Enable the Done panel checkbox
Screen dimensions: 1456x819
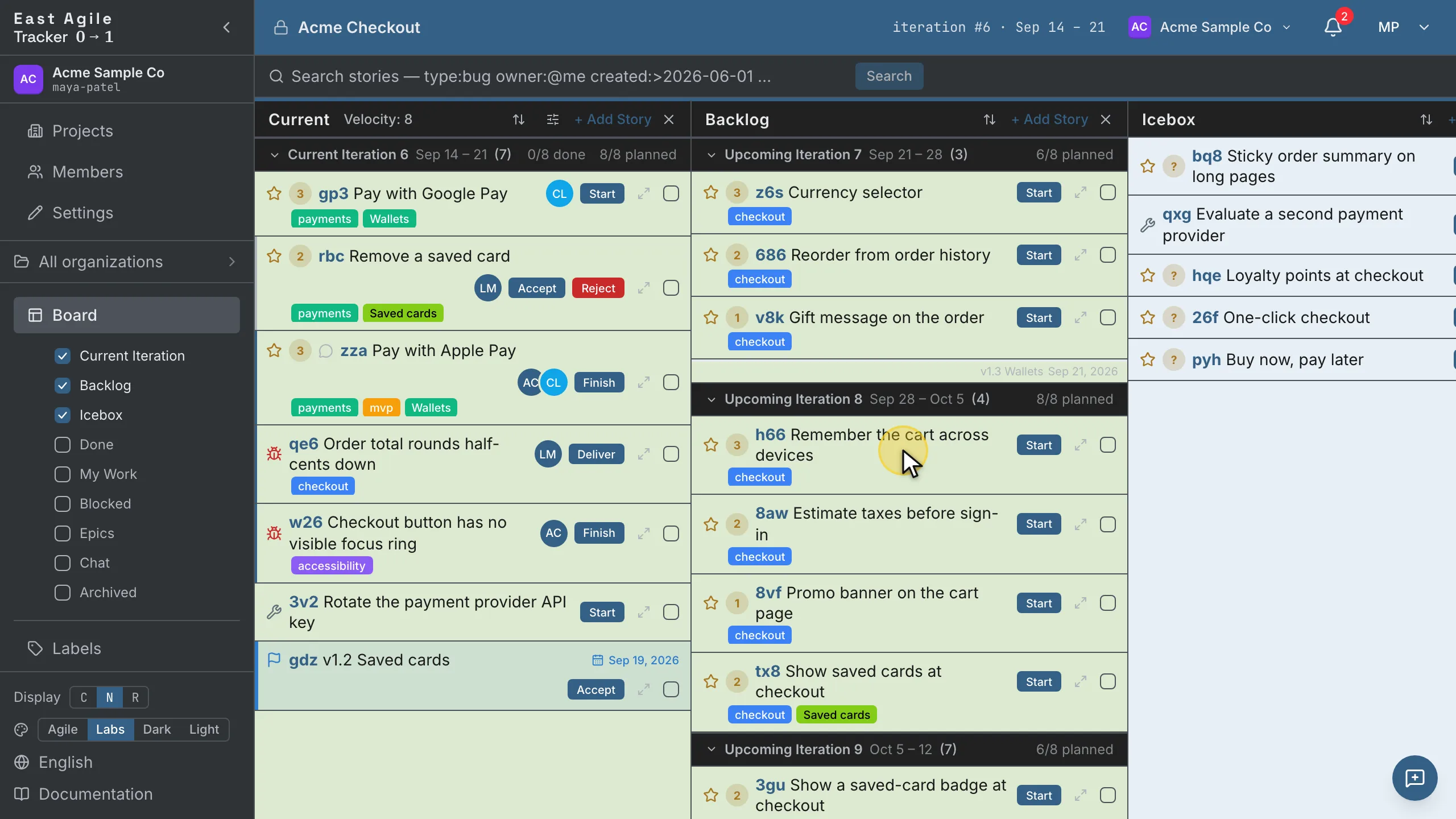pos(63,445)
